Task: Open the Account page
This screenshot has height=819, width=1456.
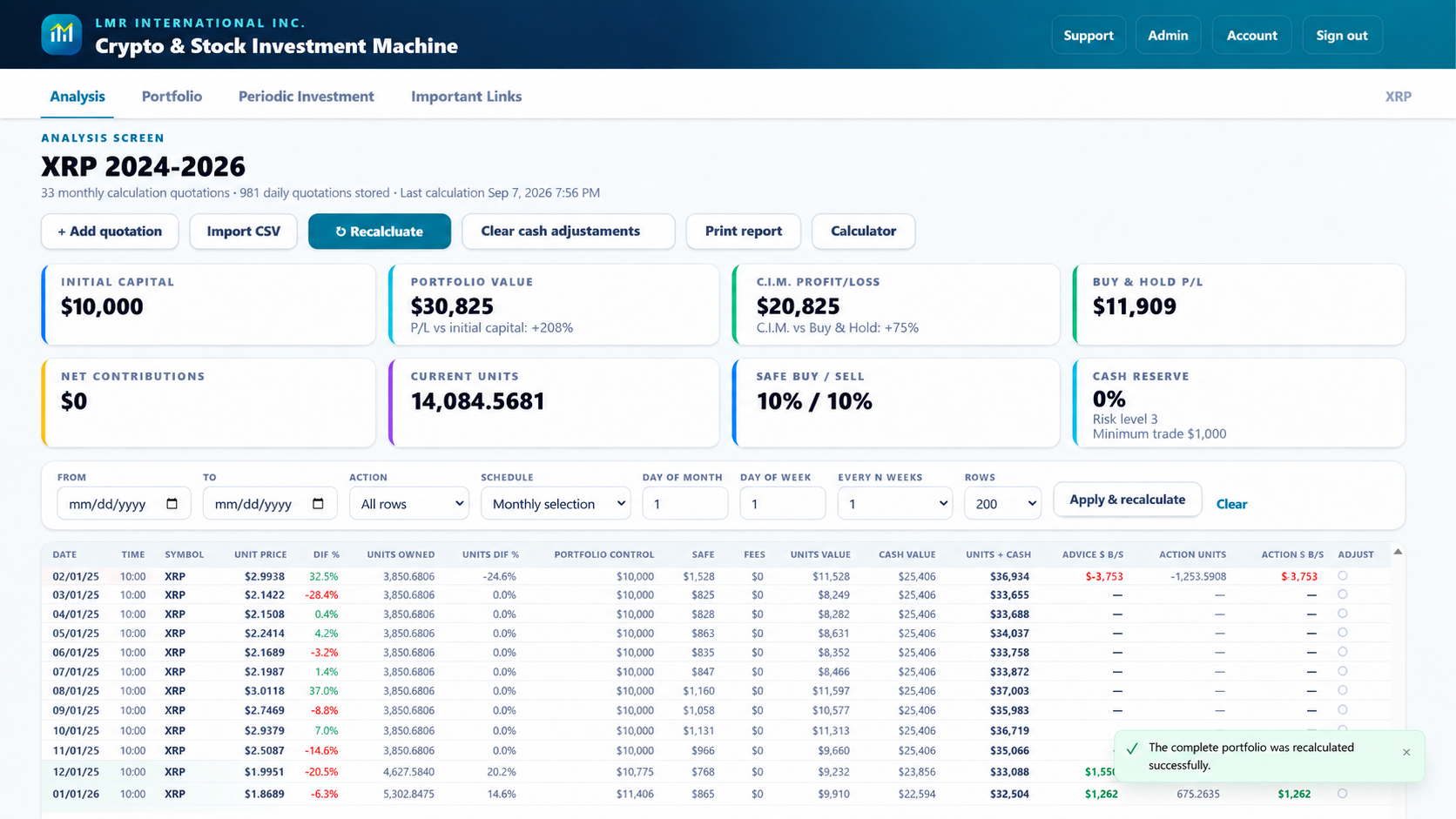Action: (1251, 35)
